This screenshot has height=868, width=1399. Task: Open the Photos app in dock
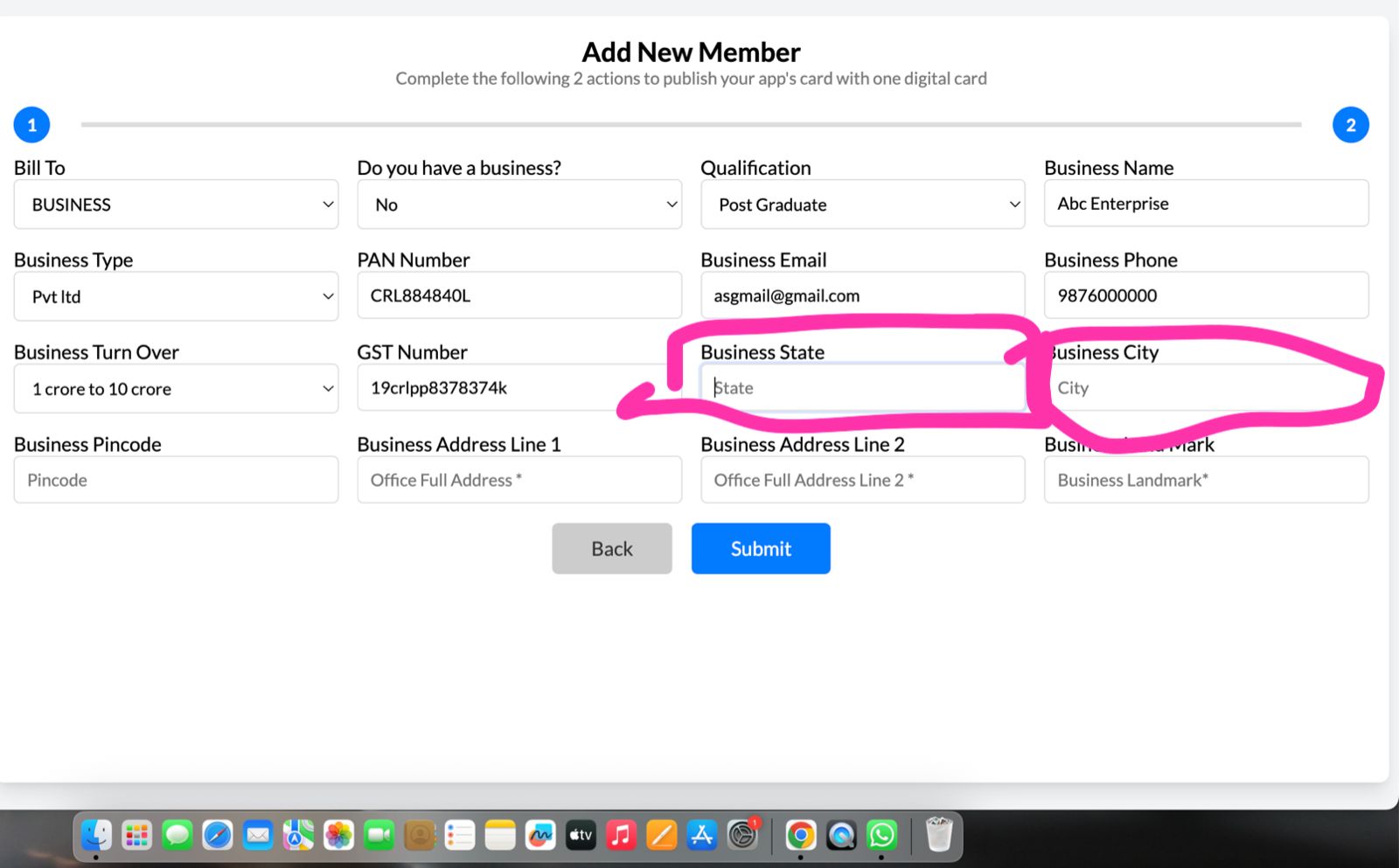pos(338,836)
